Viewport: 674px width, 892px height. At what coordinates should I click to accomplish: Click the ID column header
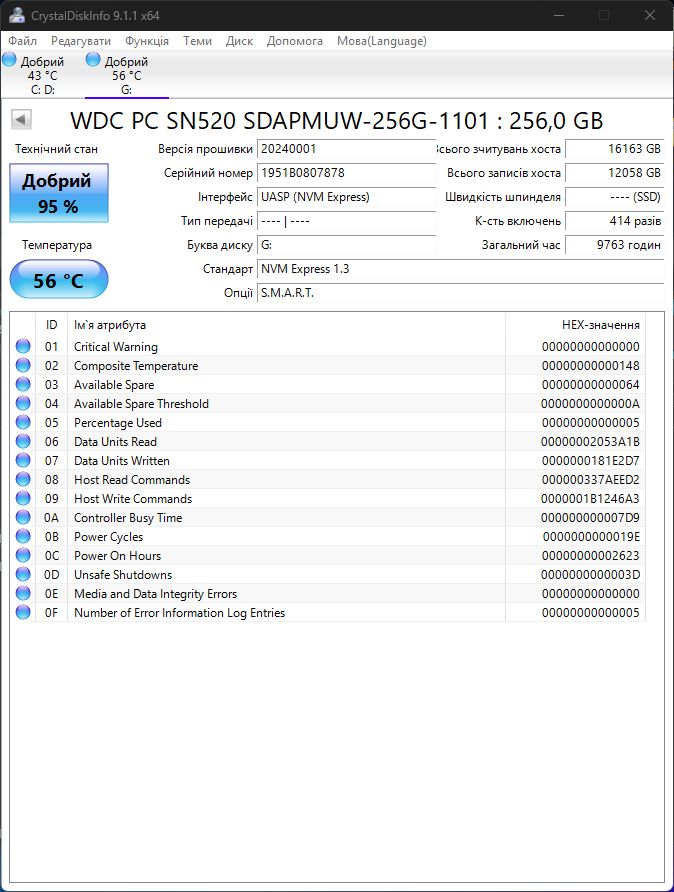[x=51, y=325]
